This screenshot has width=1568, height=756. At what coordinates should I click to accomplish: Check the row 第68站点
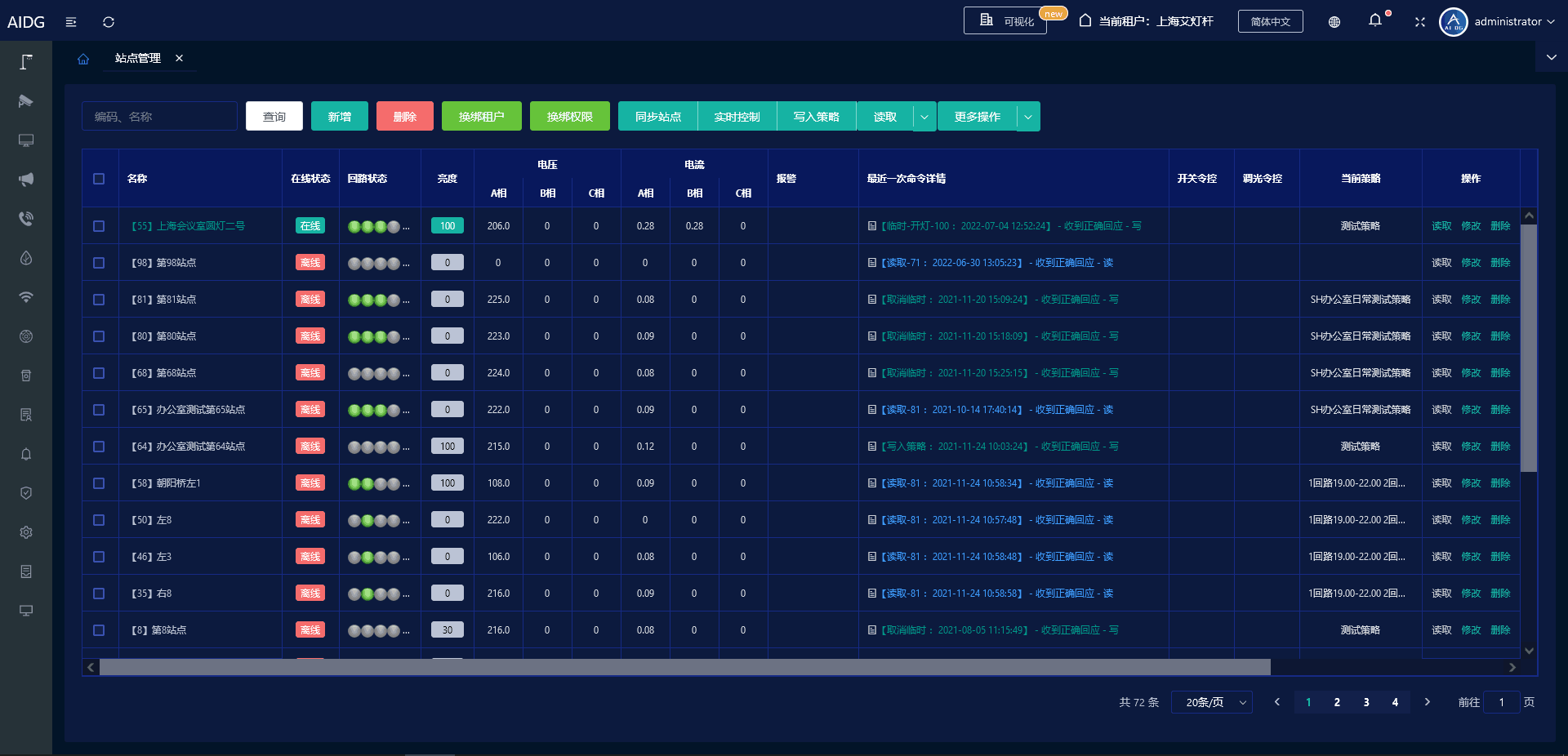[x=99, y=373]
